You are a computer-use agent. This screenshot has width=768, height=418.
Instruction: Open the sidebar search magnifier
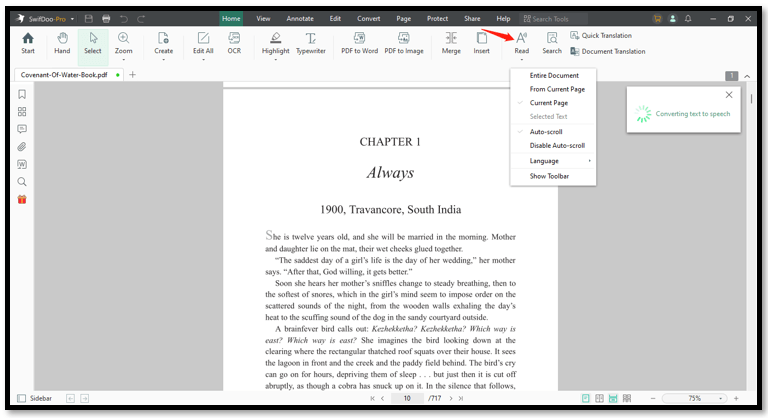coord(22,182)
